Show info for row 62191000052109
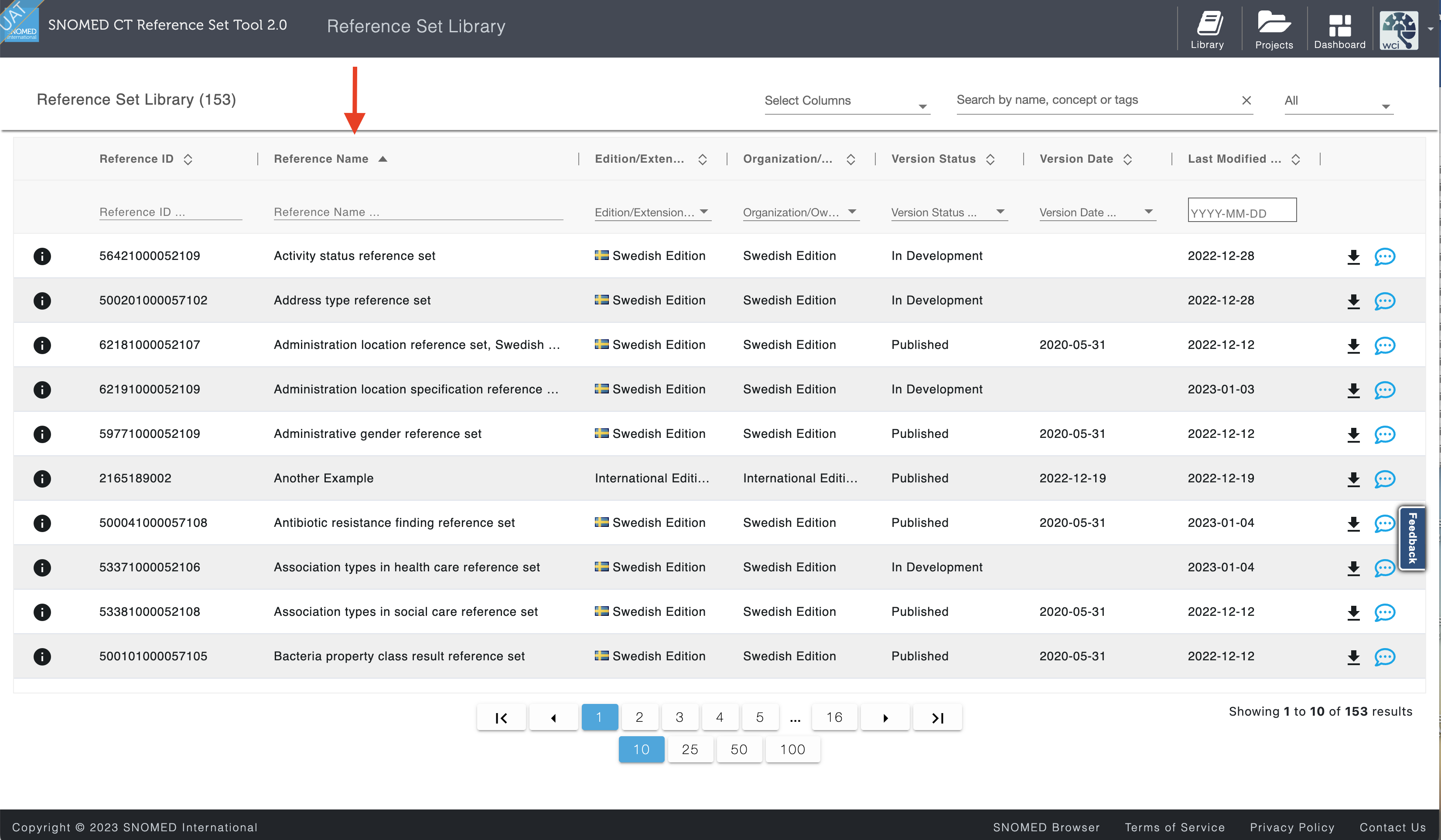This screenshot has width=1441, height=840. [x=42, y=389]
